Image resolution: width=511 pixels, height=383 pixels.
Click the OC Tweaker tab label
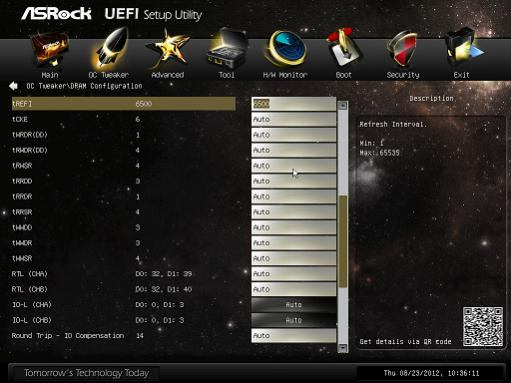coord(109,75)
